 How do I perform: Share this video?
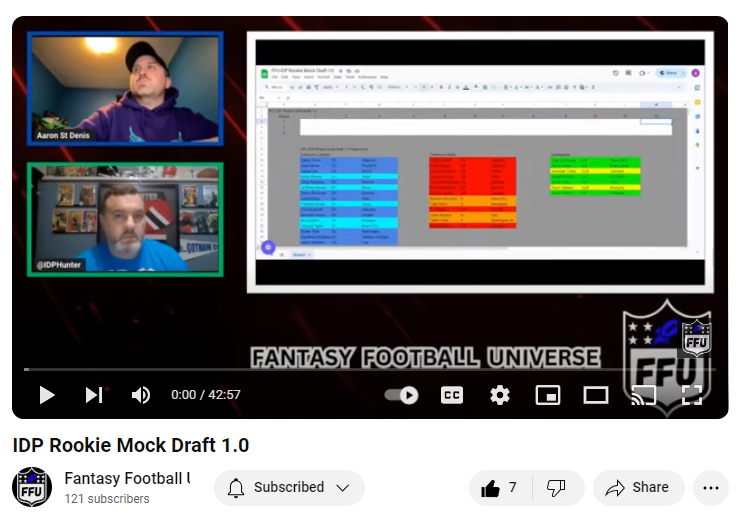point(638,488)
